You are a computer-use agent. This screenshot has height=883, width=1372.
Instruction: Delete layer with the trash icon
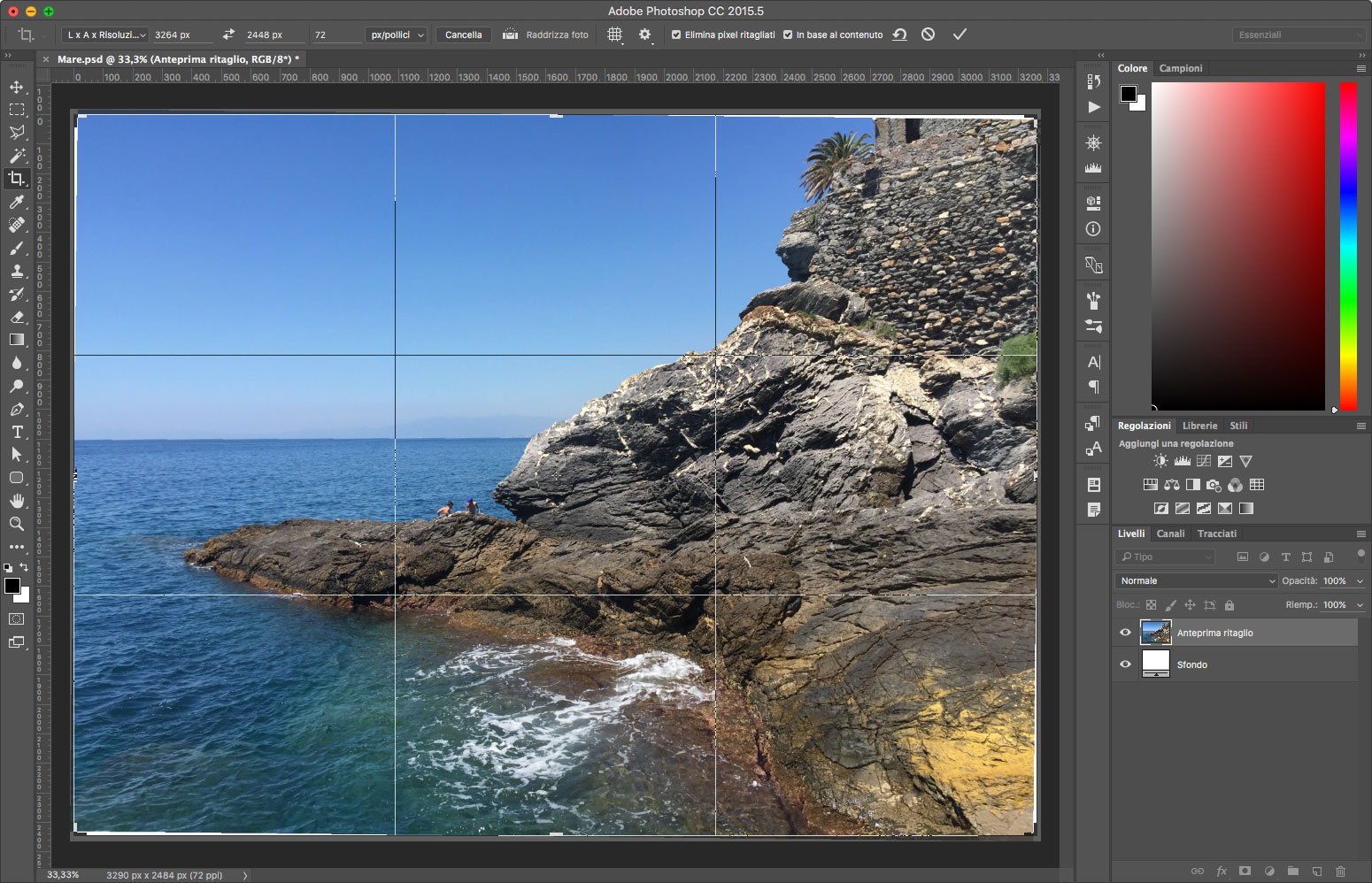coord(1340,871)
